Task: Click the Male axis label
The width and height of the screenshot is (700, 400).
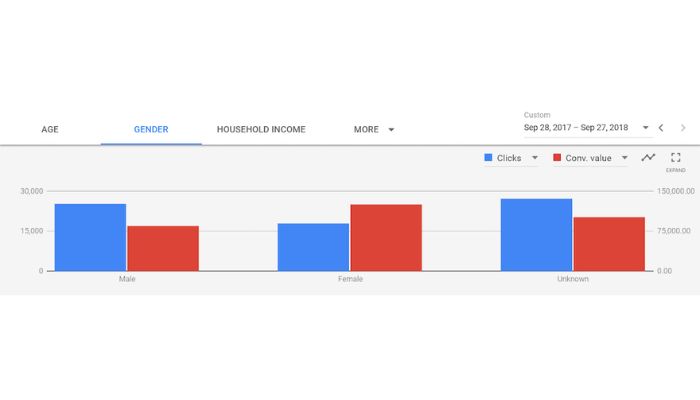Action: click(127, 279)
